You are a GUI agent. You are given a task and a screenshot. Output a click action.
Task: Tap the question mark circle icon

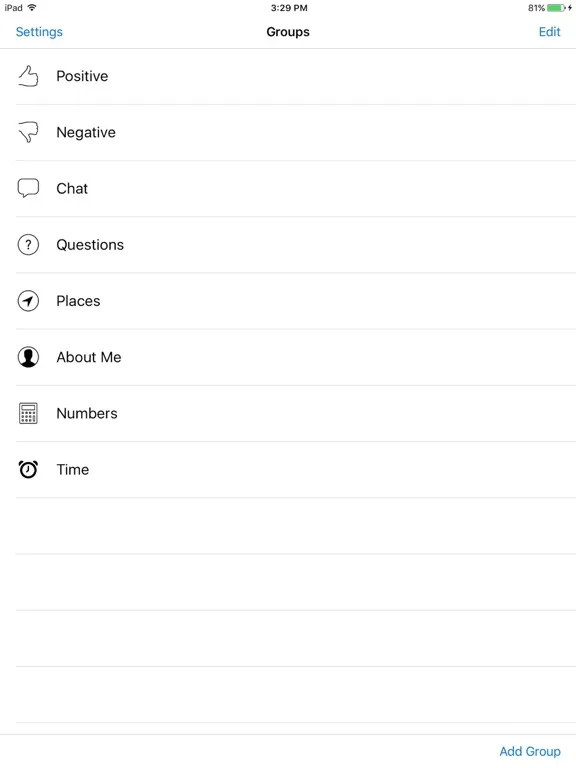(x=28, y=244)
